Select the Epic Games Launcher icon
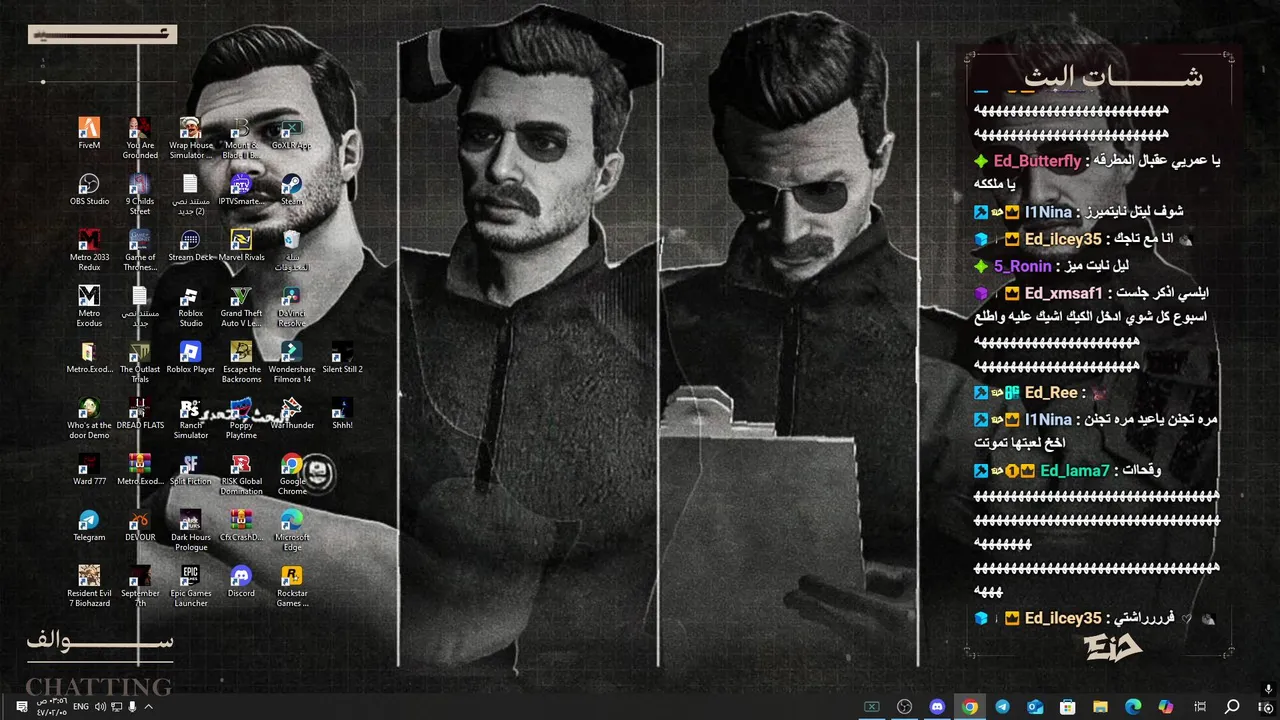 coord(191,586)
